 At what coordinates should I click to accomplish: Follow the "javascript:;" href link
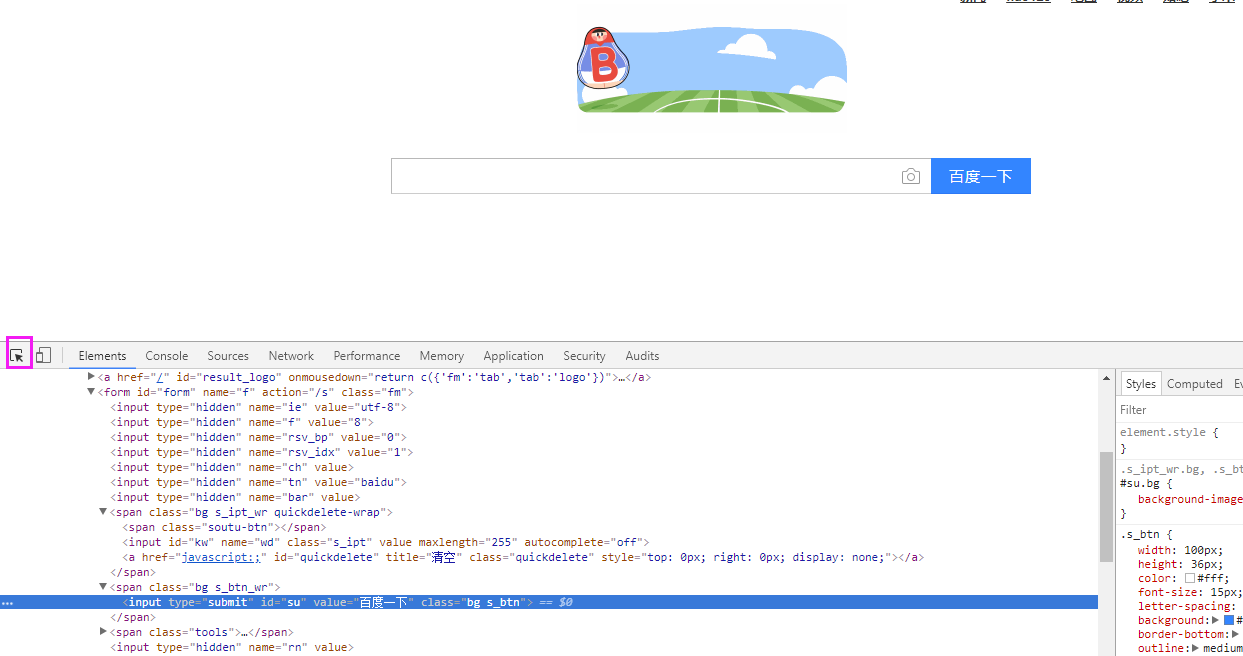pos(221,557)
